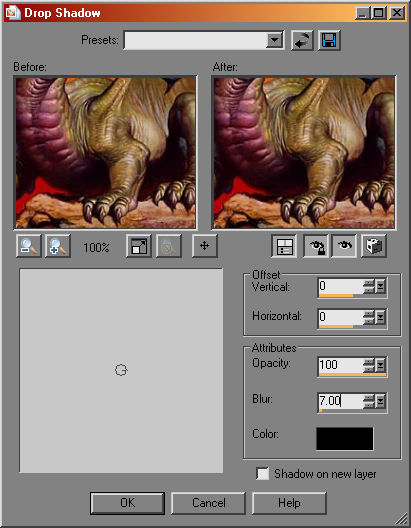Click the Opacity value field showing 100
411x528 pixels.
coord(341,364)
